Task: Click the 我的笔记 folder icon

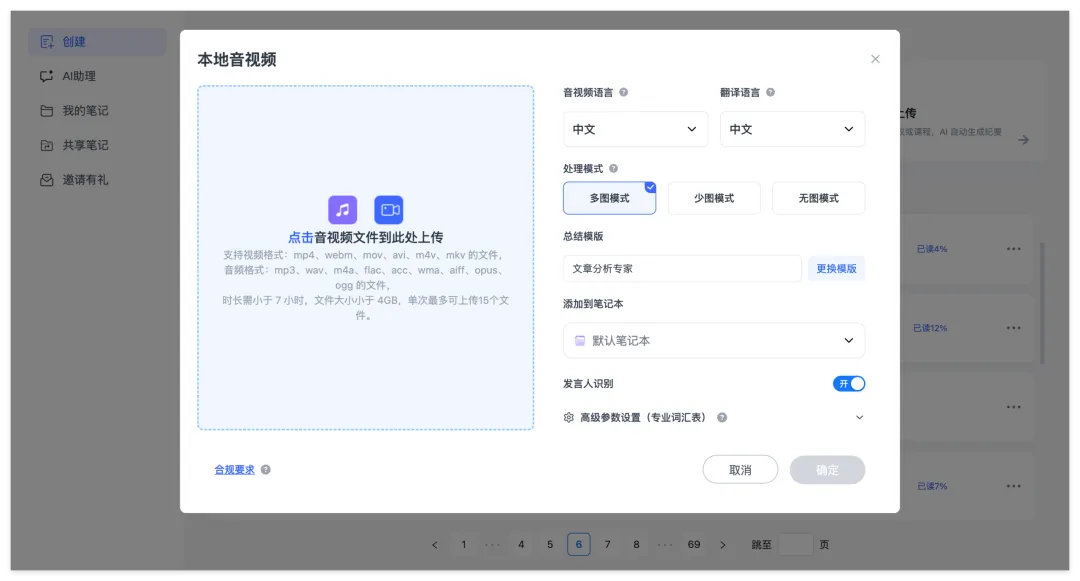Action: (47, 111)
